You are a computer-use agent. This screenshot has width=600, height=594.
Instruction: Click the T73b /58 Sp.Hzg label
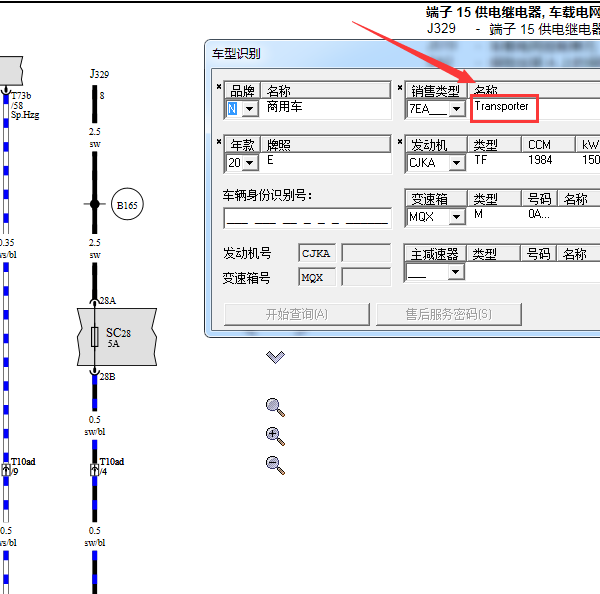click(25, 105)
